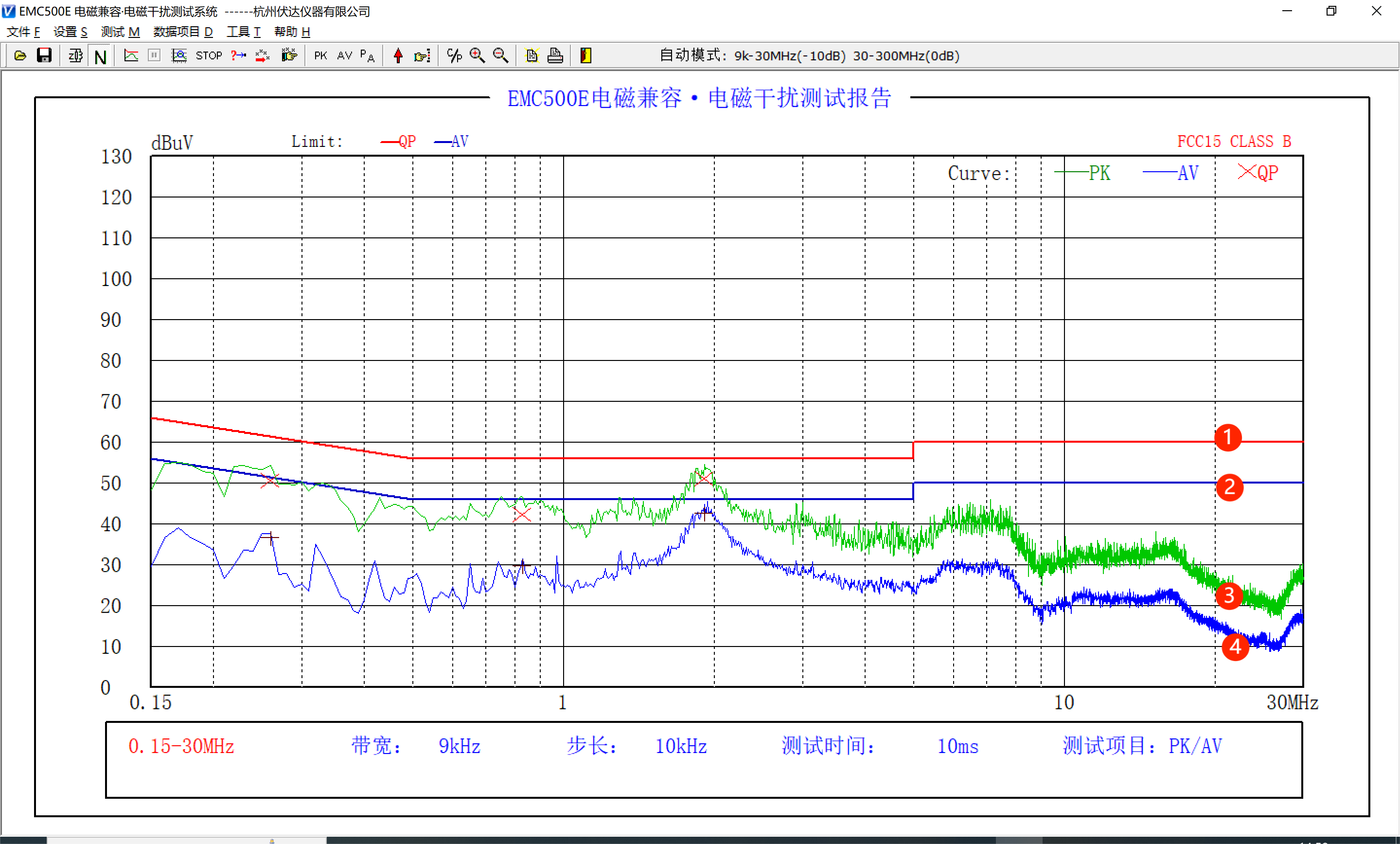The width and height of the screenshot is (1400, 844).
Task: Open the 文件 F menu
Action: pyautogui.click(x=23, y=32)
